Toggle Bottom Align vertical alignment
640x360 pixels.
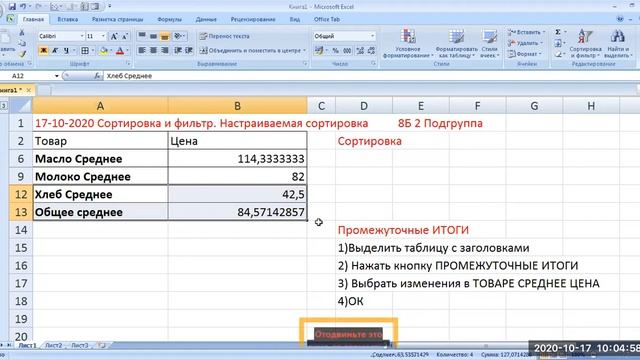pos(164,36)
